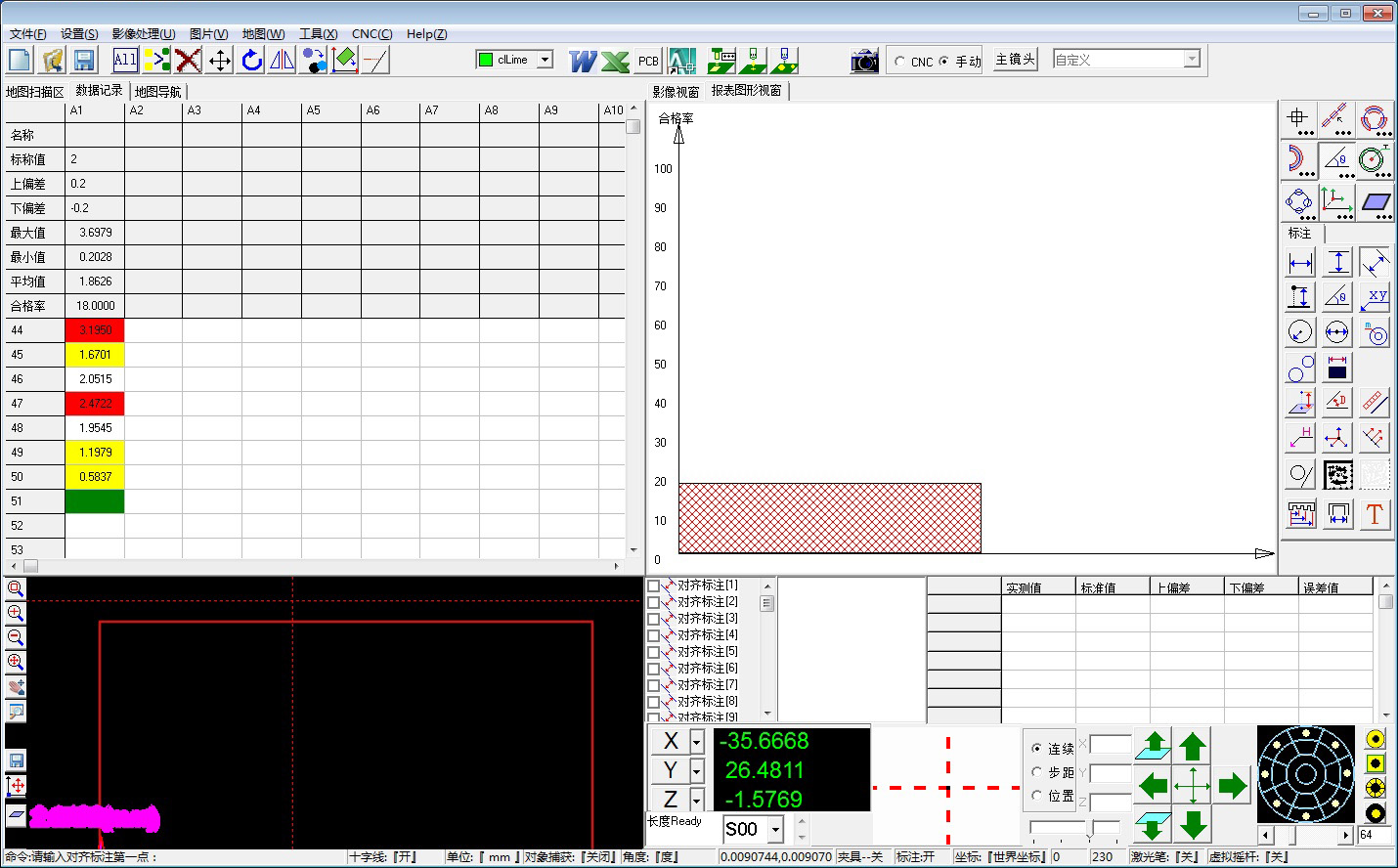Click the red X delete icon

188,61
